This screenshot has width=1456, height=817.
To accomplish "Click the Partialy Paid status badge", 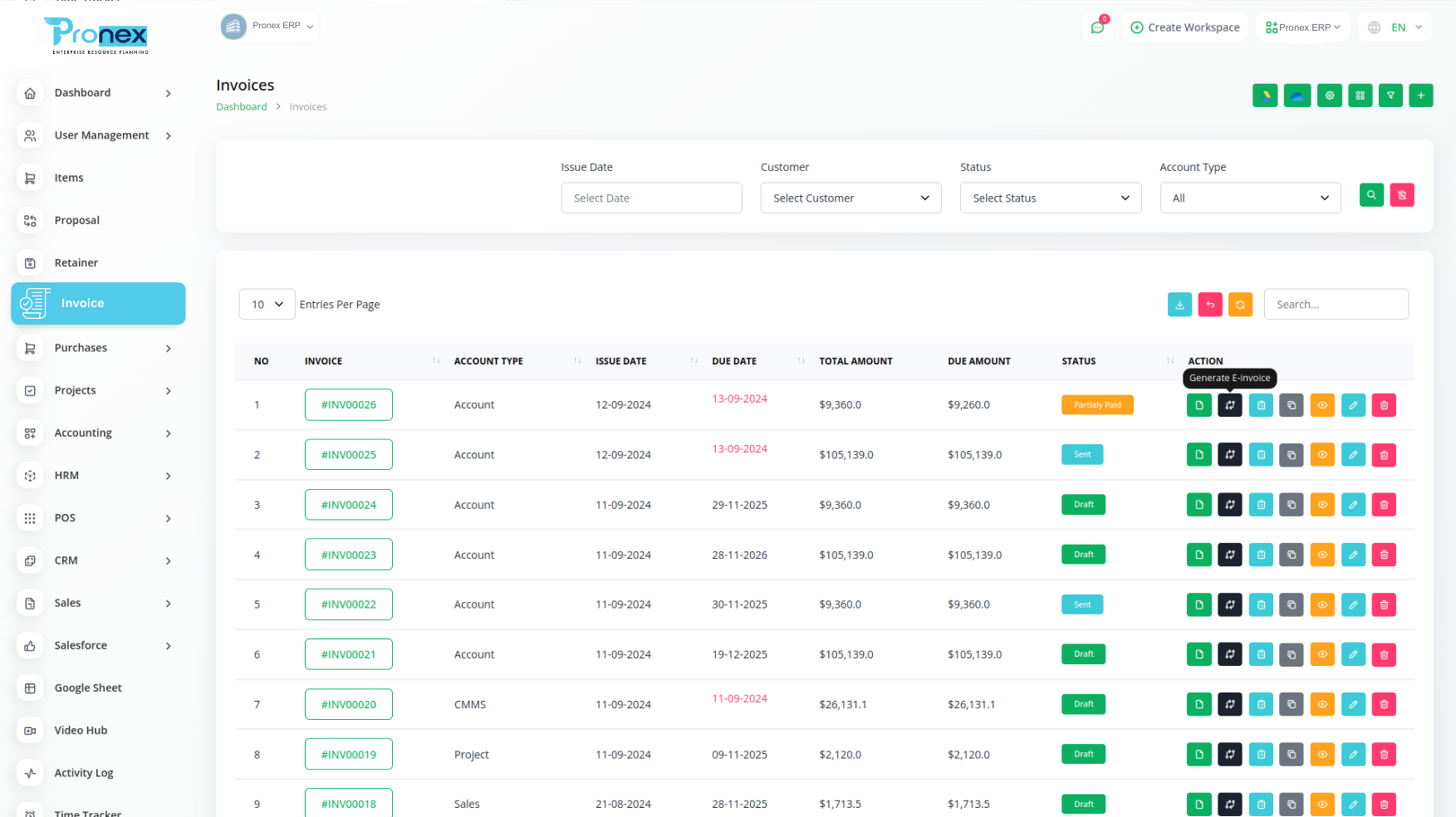I will click(1097, 405).
